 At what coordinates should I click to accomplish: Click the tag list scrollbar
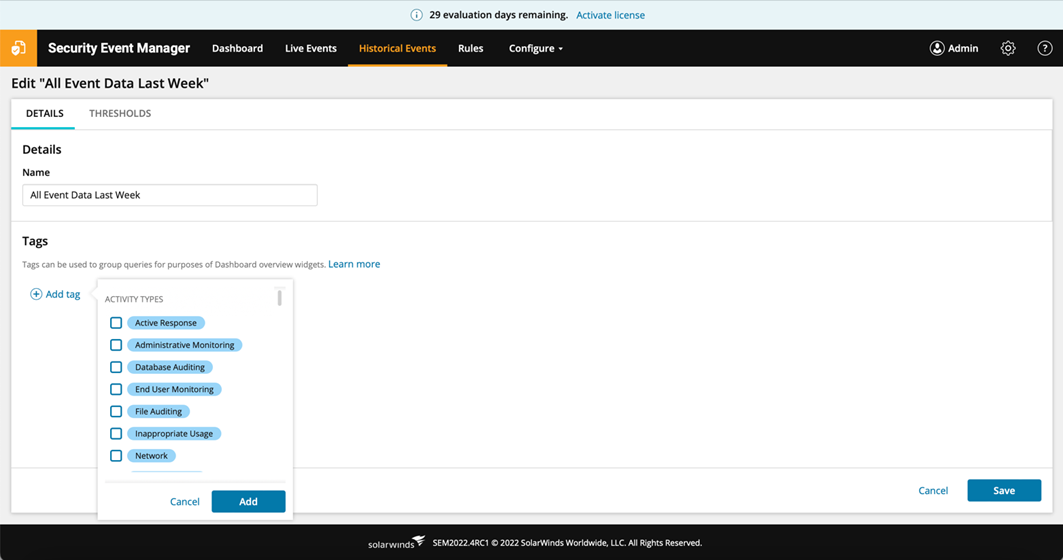(x=279, y=298)
